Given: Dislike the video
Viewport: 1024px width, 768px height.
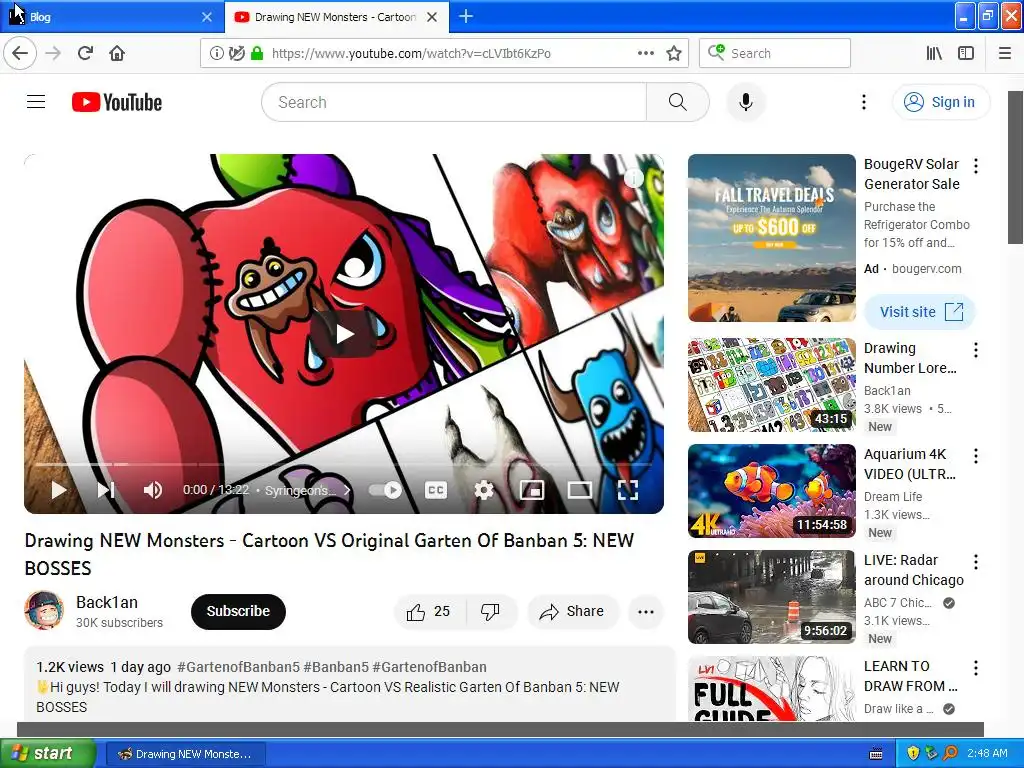Looking at the screenshot, I should [490, 611].
